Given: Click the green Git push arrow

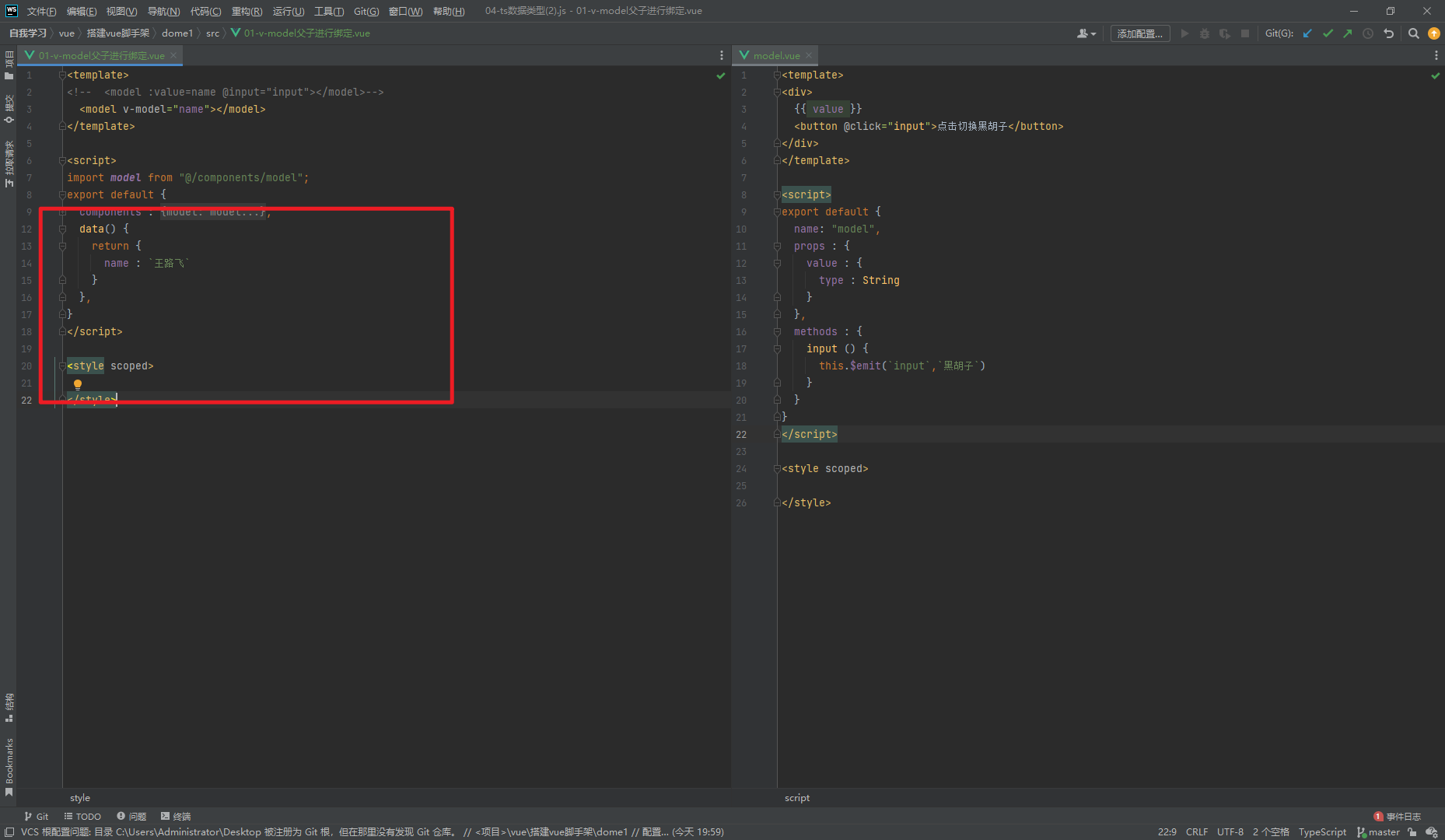Looking at the screenshot, I should click(x=1348, y=33).
